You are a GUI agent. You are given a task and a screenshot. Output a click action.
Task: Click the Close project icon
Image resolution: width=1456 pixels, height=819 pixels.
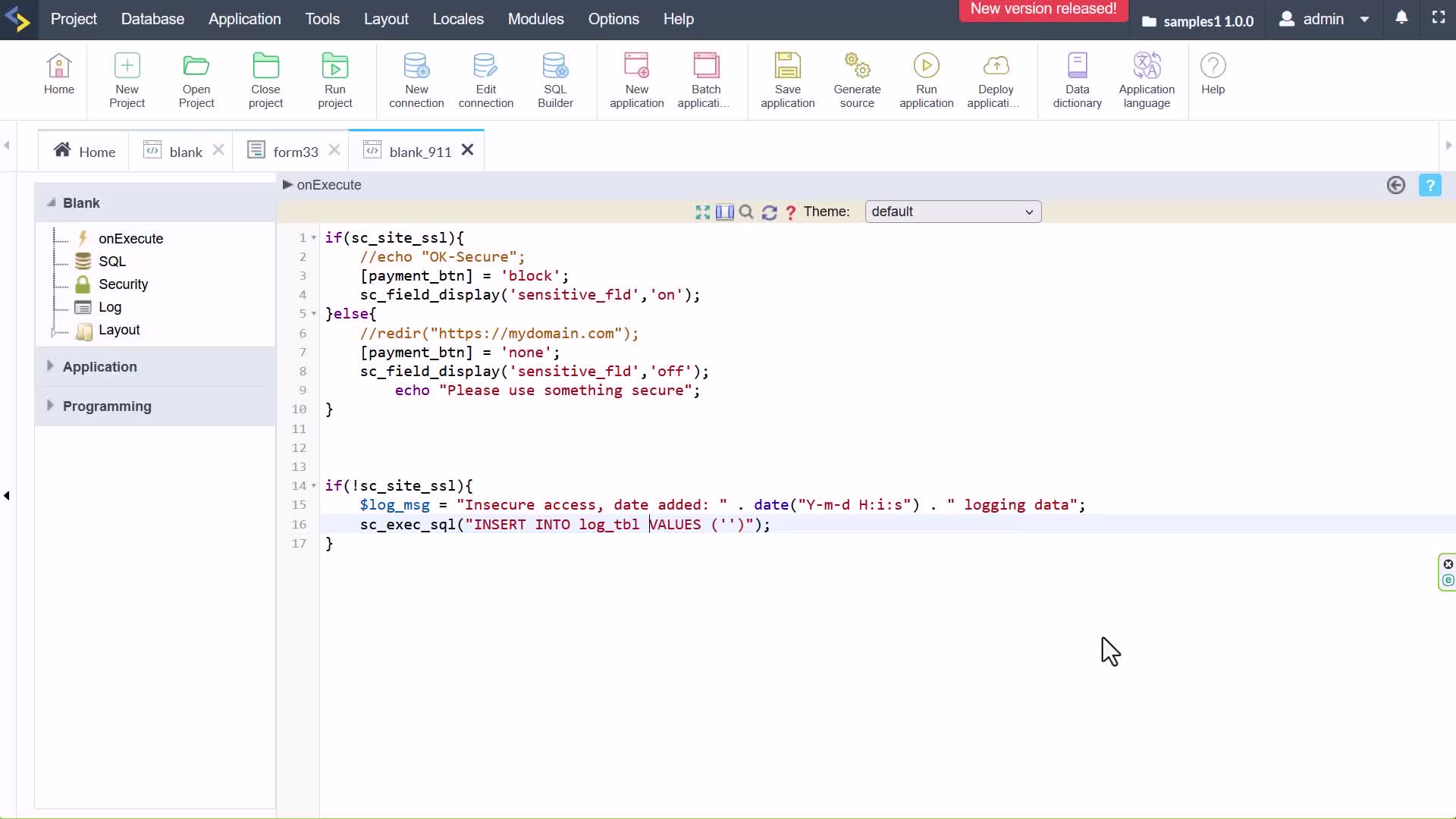coord(265,80)
